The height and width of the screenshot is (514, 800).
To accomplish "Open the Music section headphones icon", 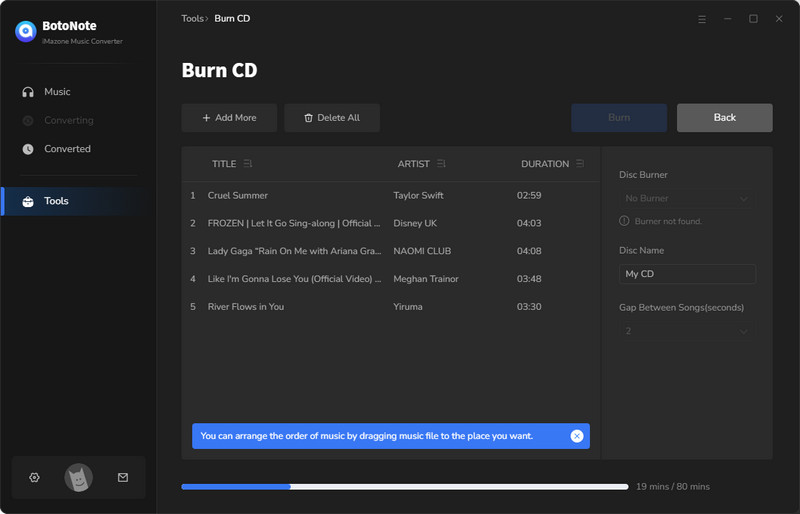I will pyautogui.click(x=28, y=92).
